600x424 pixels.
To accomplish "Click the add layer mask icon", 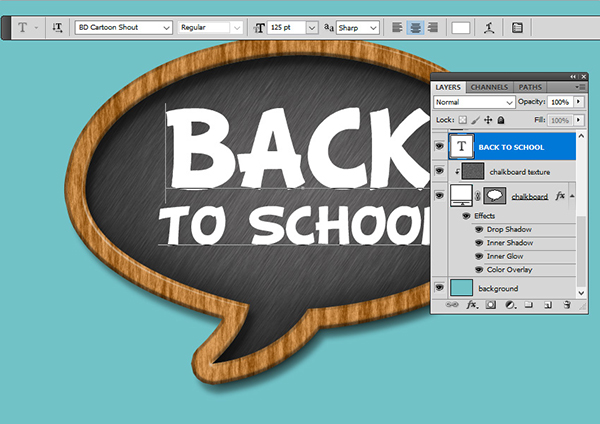I will click(x=490, y=305).
